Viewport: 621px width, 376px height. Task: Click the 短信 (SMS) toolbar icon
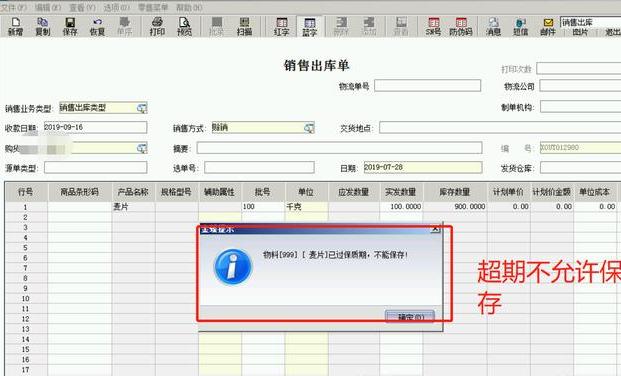tap(521, 27)
